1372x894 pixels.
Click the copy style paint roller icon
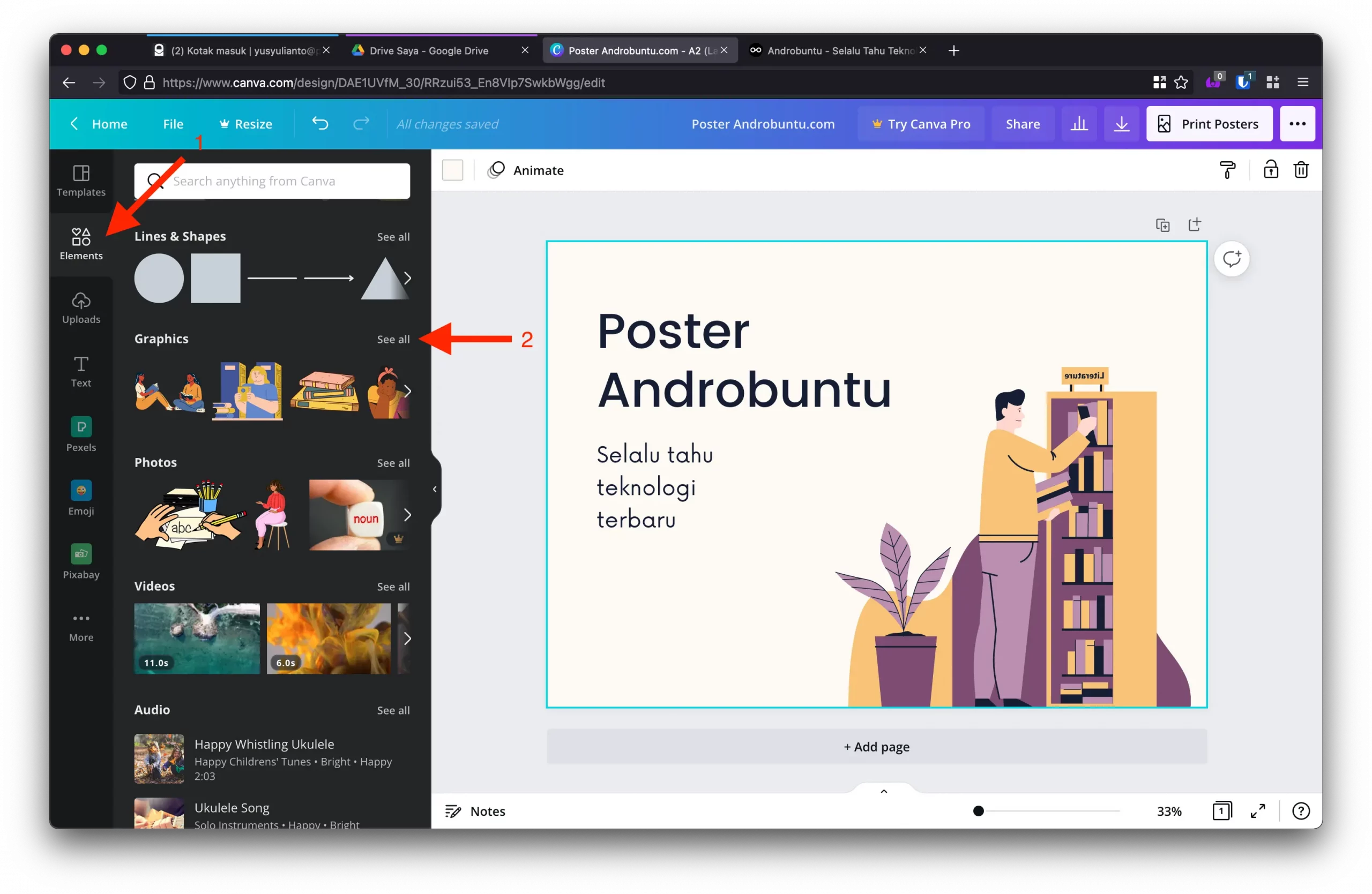(x=1227, y=170)
